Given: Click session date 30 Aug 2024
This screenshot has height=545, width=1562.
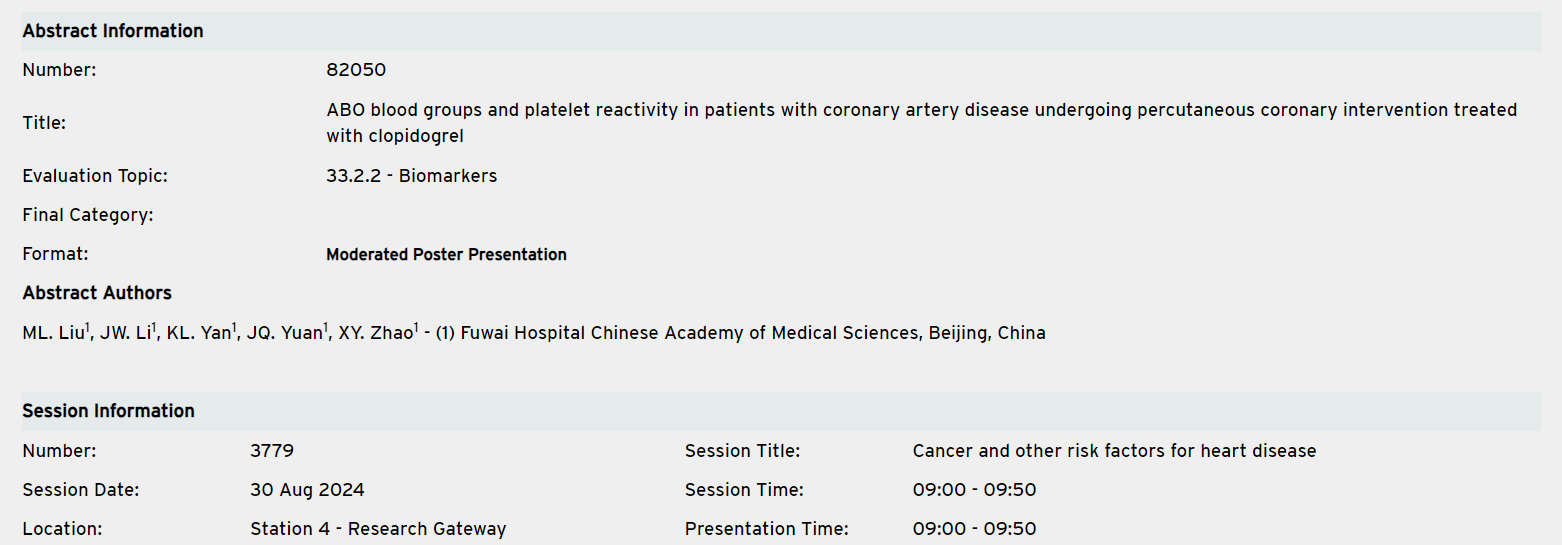Looking at the screenshot, I should point(307,490).
